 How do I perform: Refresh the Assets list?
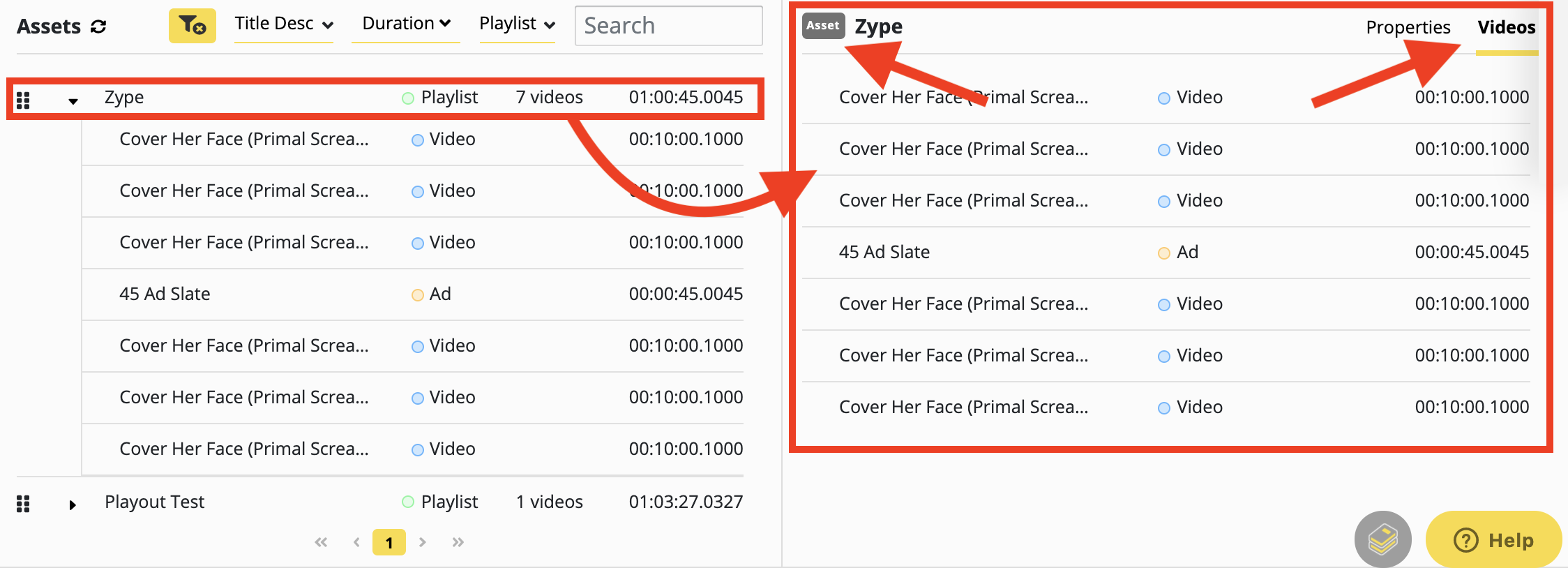tap(98, 27)
